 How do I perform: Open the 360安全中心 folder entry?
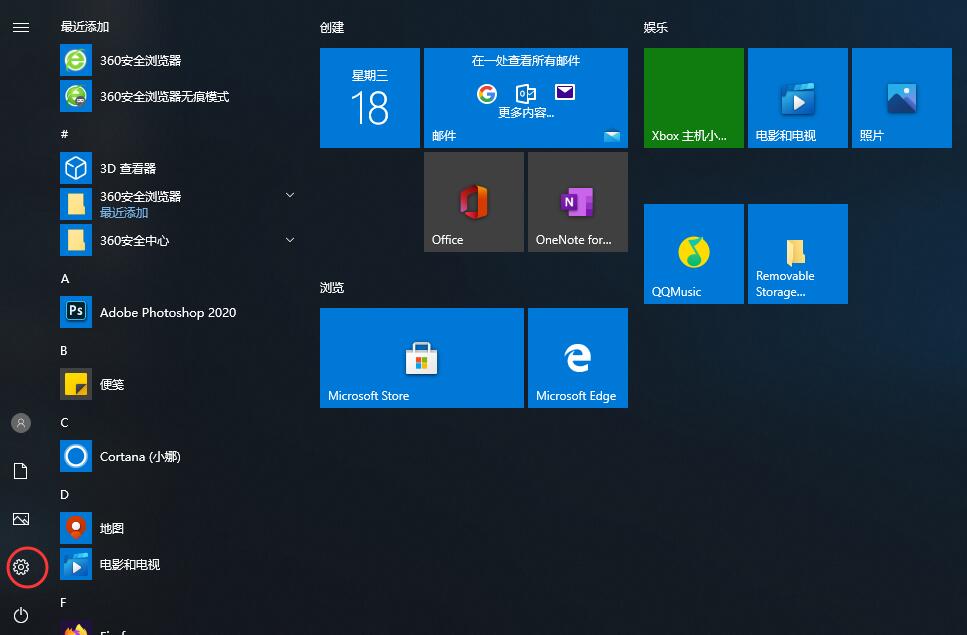[x=179, y=240]
